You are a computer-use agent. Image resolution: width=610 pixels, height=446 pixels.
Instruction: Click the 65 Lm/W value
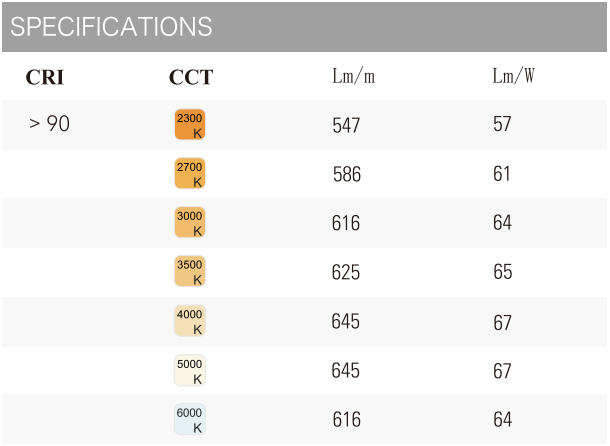(x=502, y=273)
